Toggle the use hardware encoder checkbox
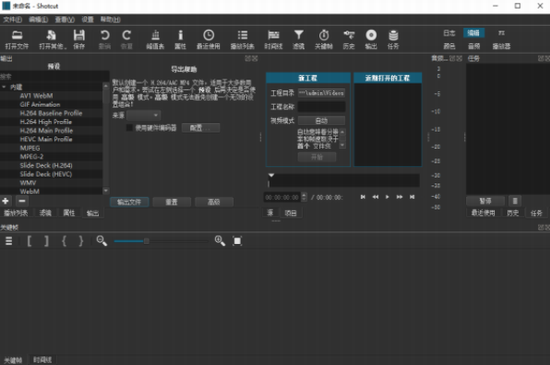This screenshot has width=550, height=365. tap(129, 128)
